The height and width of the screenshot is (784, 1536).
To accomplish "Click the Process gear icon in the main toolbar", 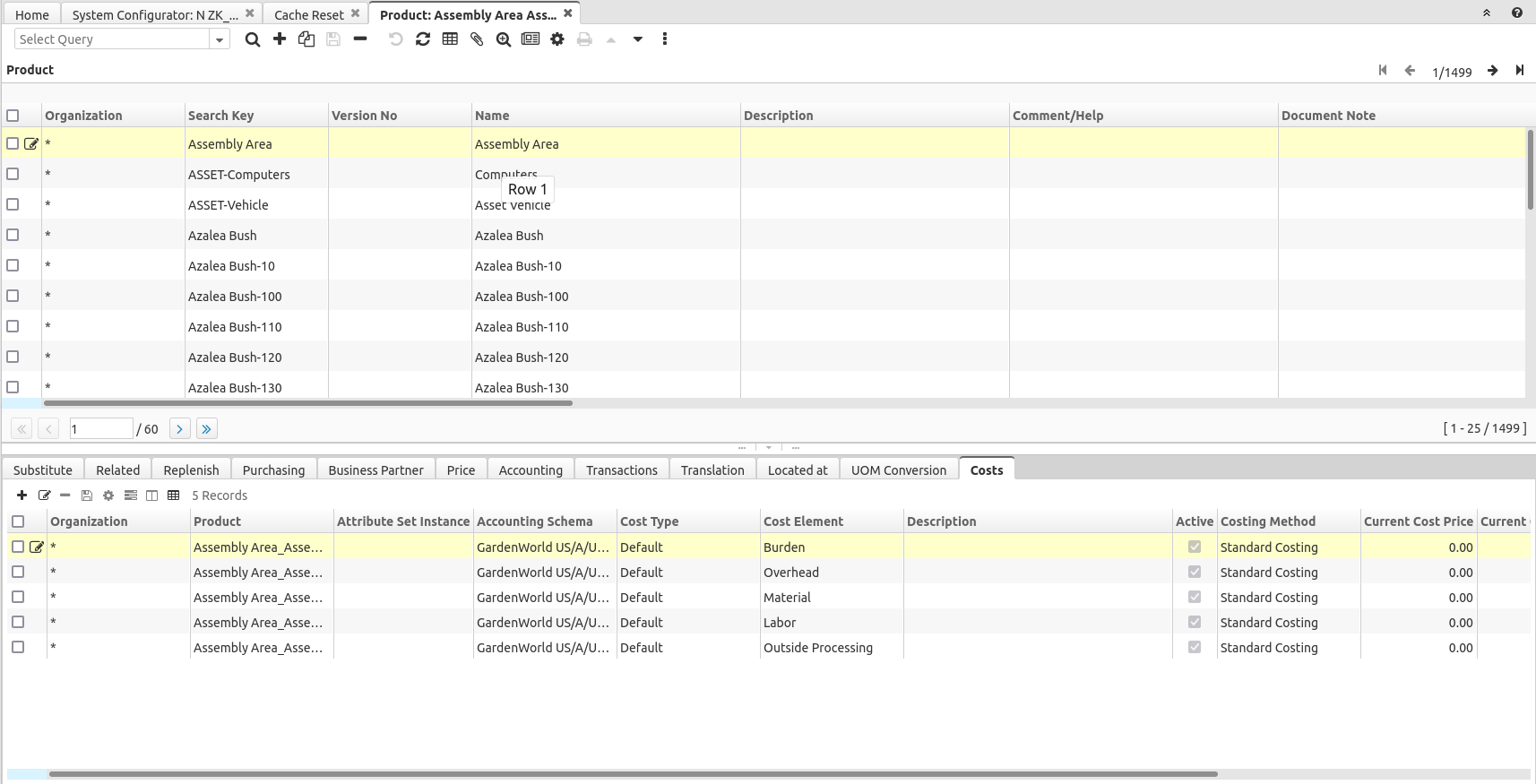I will pyautogui.click(x=557, y=39).
